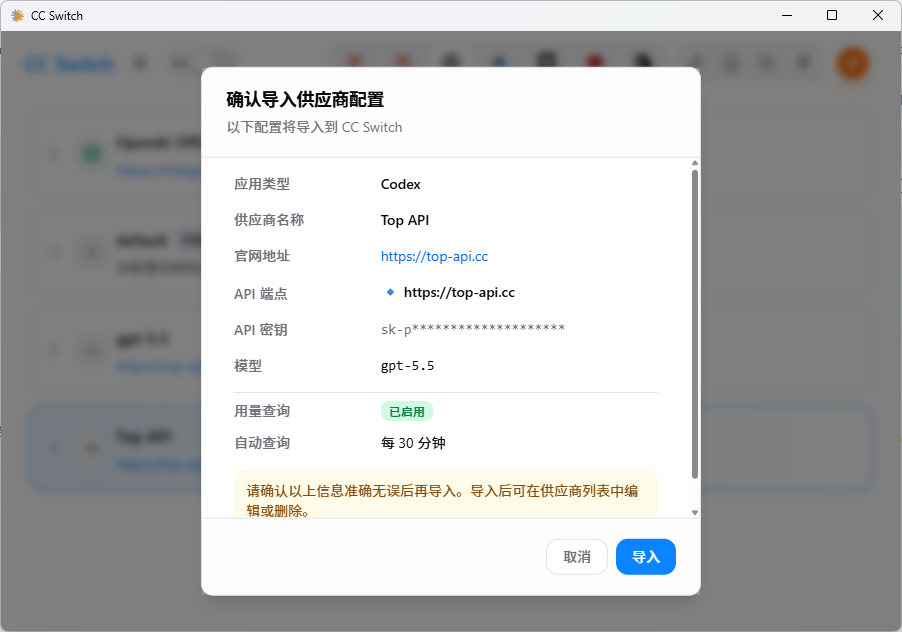This screenshot has height=632, width=902.
Task: Click the subtitle 以下配置将导入到 CC Switch
Action: pyautogui.click(x=314, y=127)
